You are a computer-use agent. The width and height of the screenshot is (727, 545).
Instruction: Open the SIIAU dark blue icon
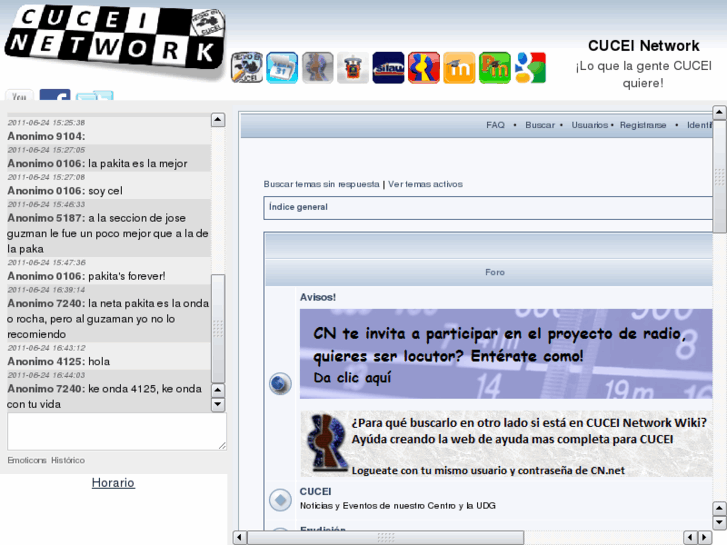click(388, 68)
